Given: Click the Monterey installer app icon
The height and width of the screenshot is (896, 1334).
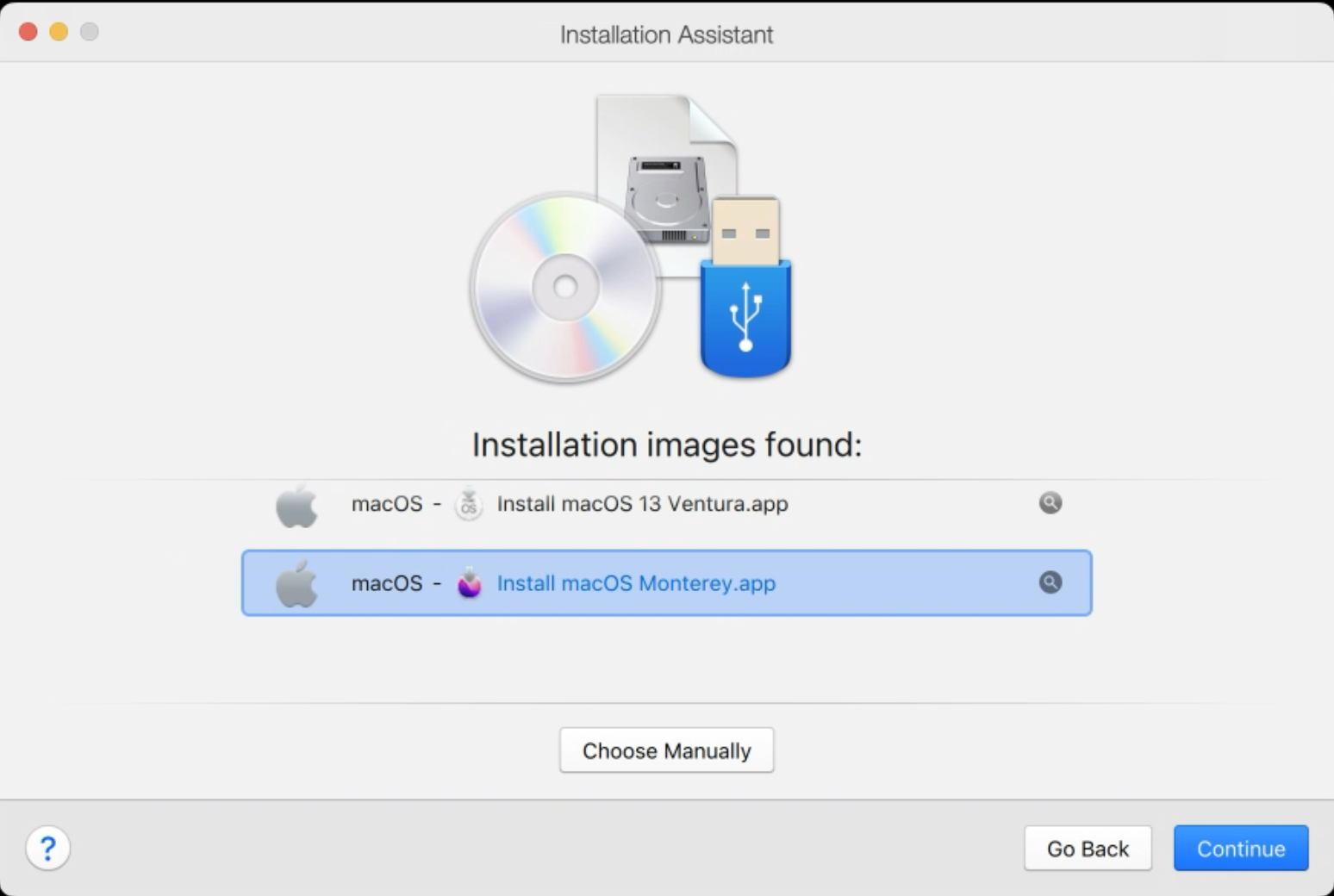Looking at the screenshot, I should (469, 583).
